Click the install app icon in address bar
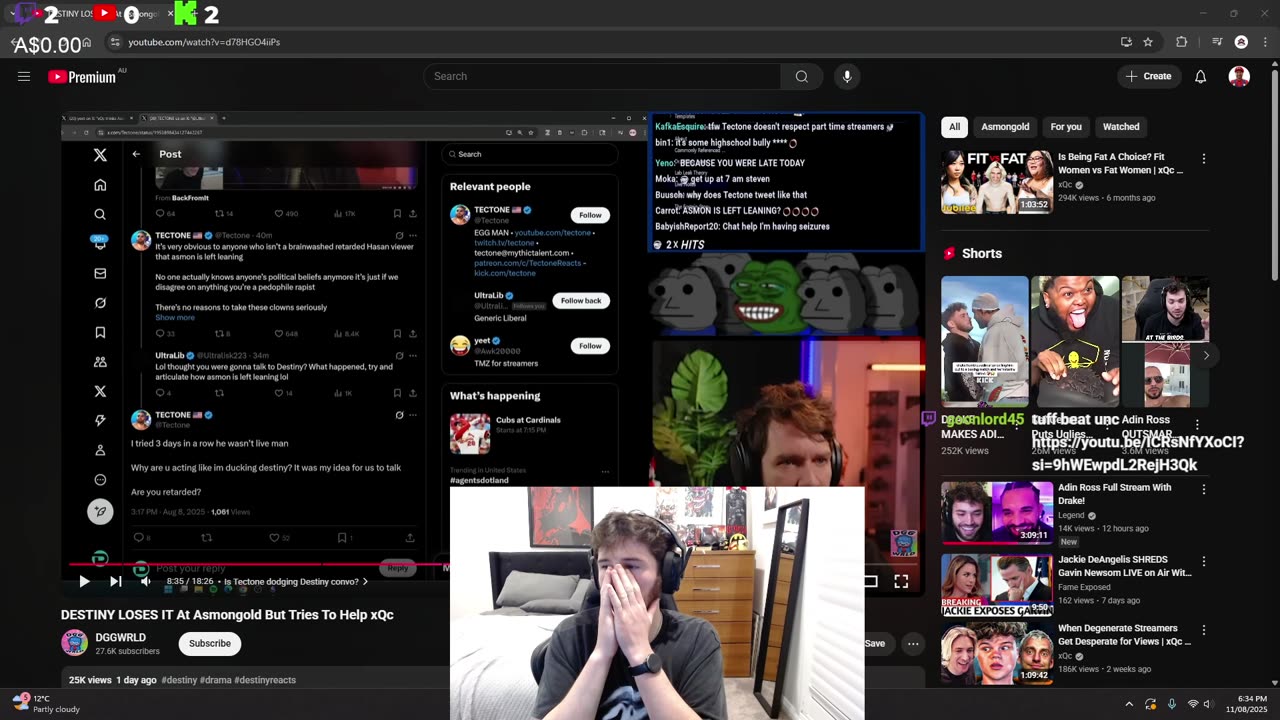1280x720 pixels. click(x=1126, y=42)
